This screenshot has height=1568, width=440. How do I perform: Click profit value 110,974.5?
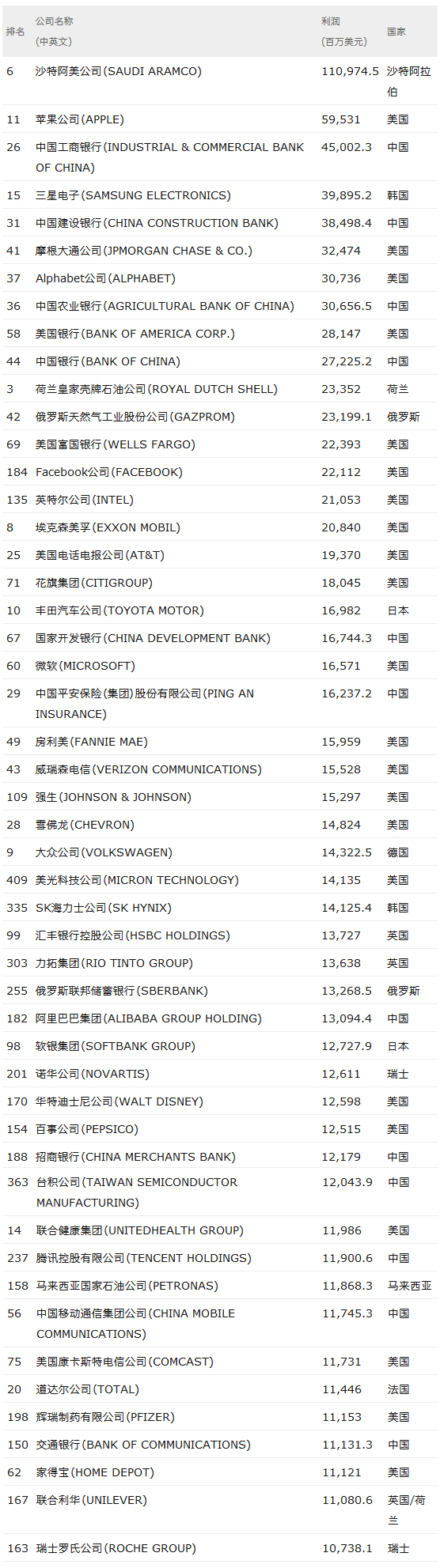point(350,71)
